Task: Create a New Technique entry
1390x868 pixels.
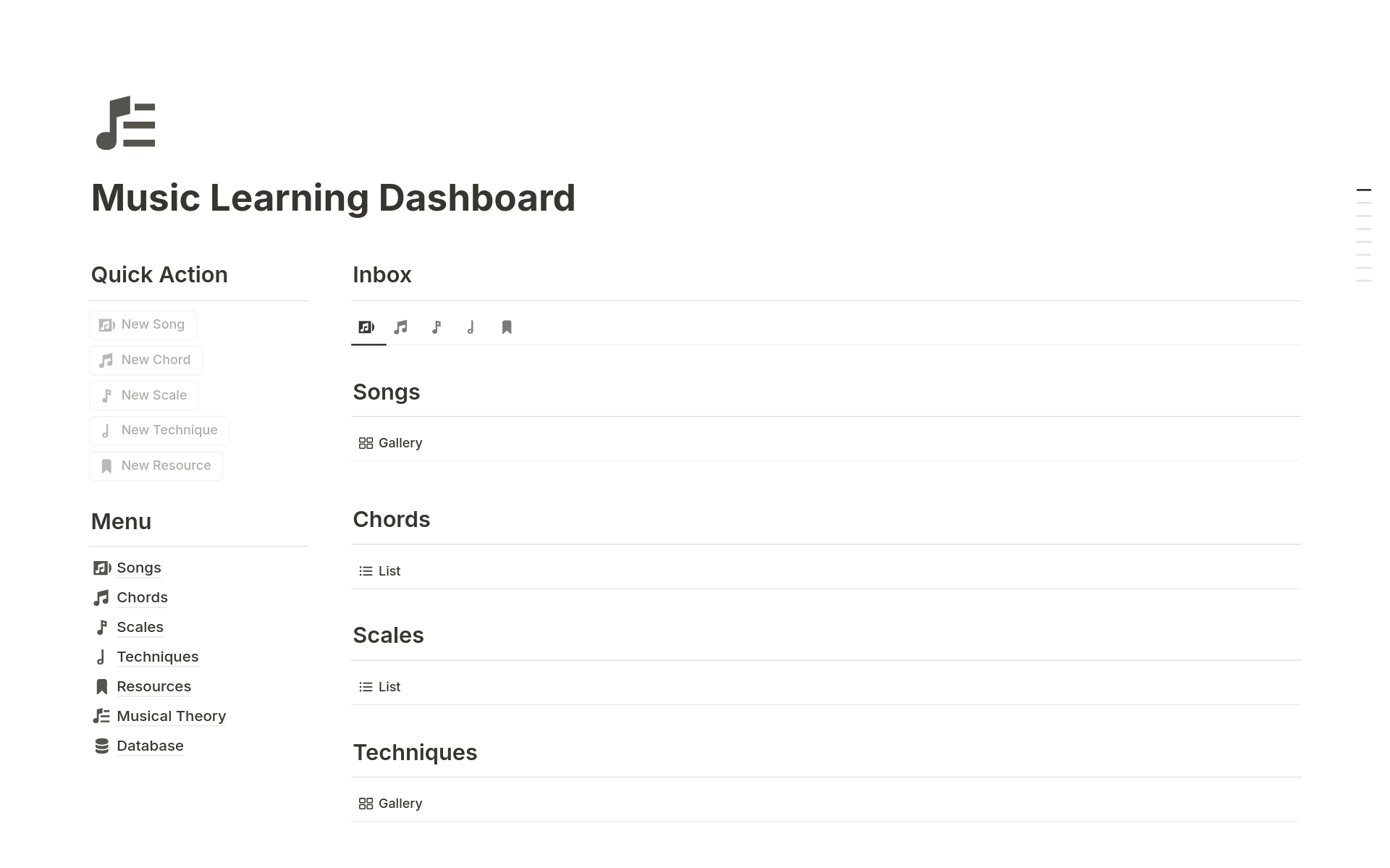Action: coord(159,430)
